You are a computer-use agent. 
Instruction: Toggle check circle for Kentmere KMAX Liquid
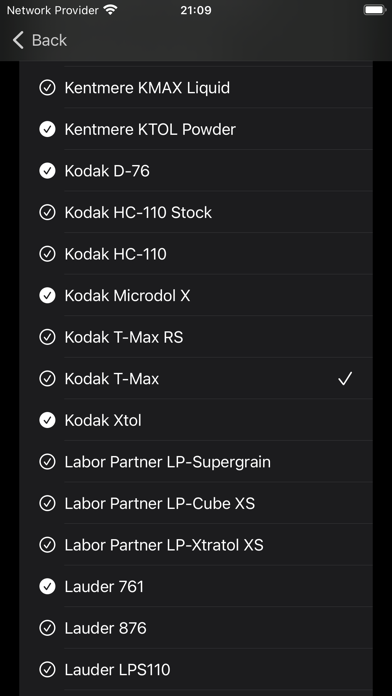47,88
